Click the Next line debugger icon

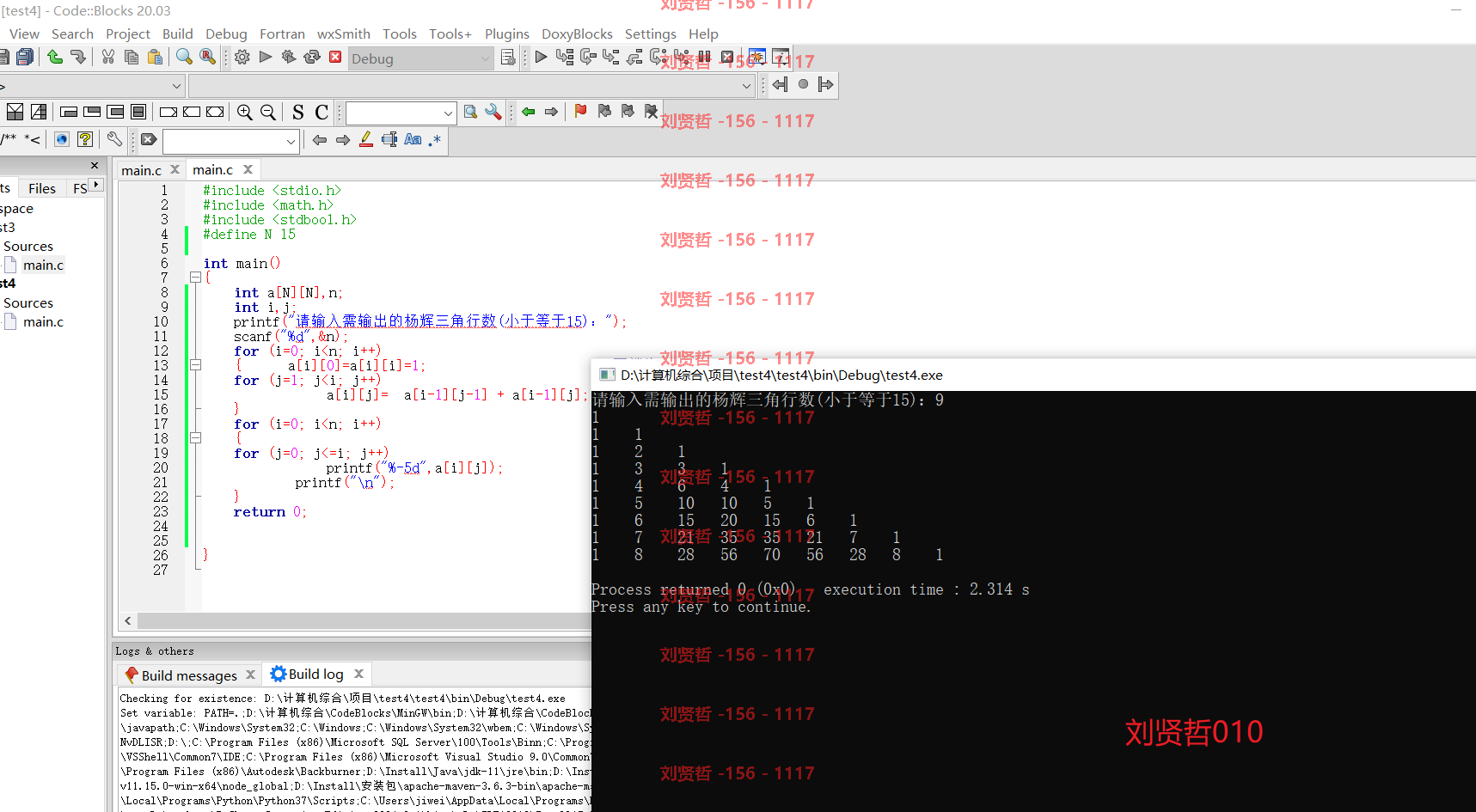[588, 57]
